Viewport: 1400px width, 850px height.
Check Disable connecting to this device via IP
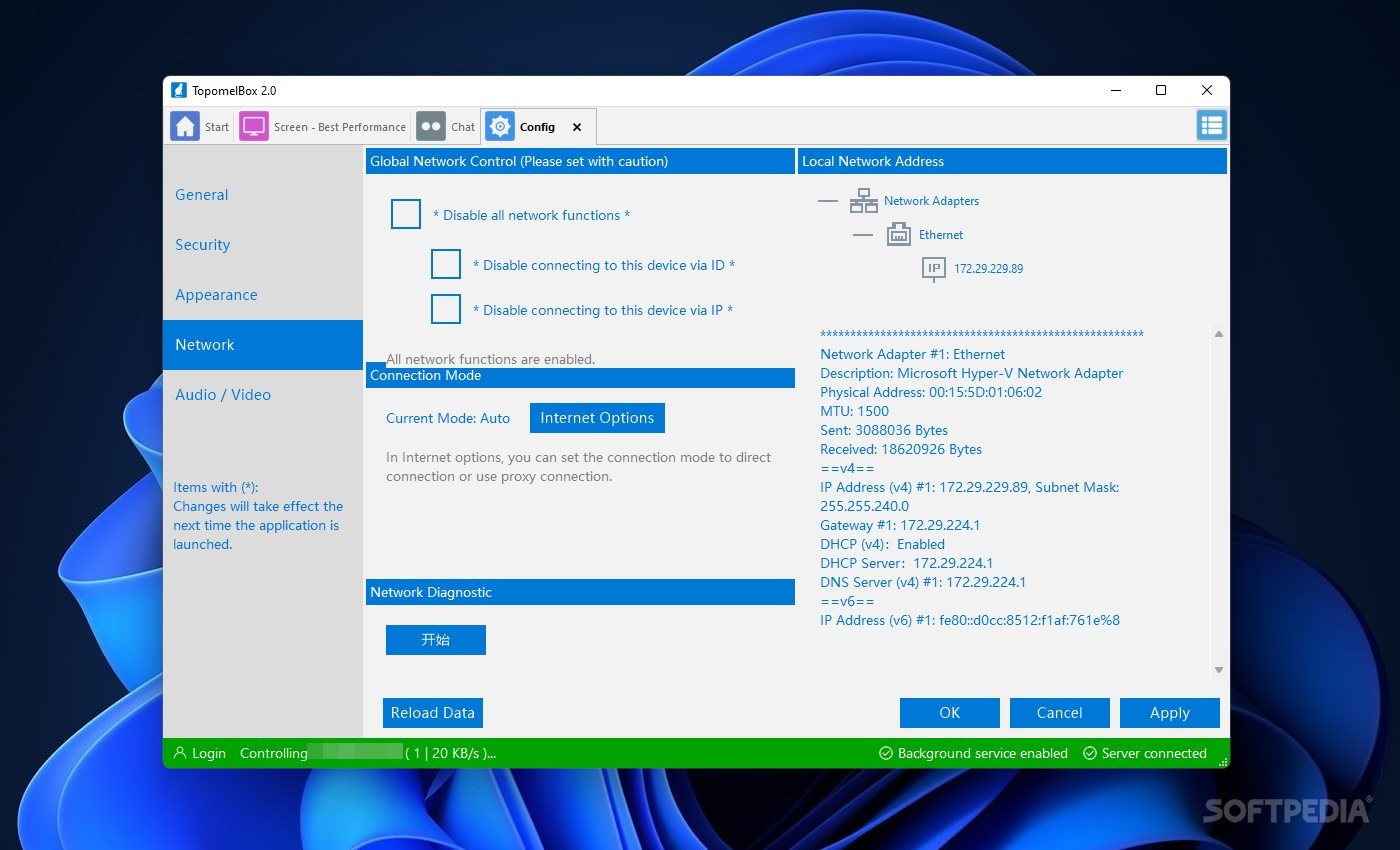pyautogui.click(x=446, y=309)
